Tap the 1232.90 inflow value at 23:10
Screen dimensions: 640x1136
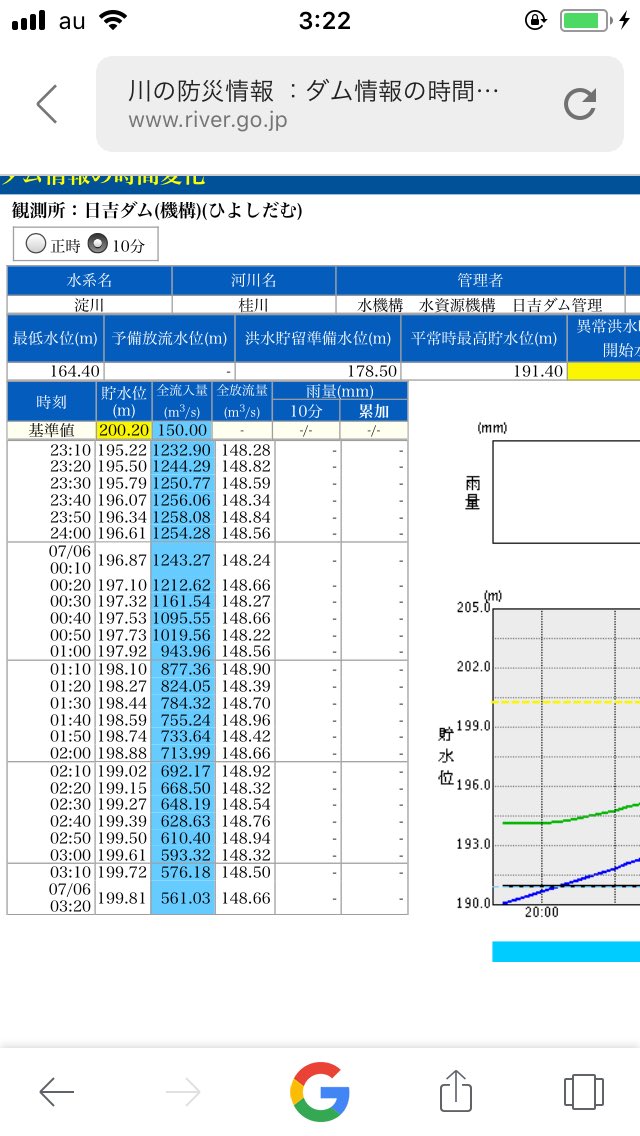(183, 451)
